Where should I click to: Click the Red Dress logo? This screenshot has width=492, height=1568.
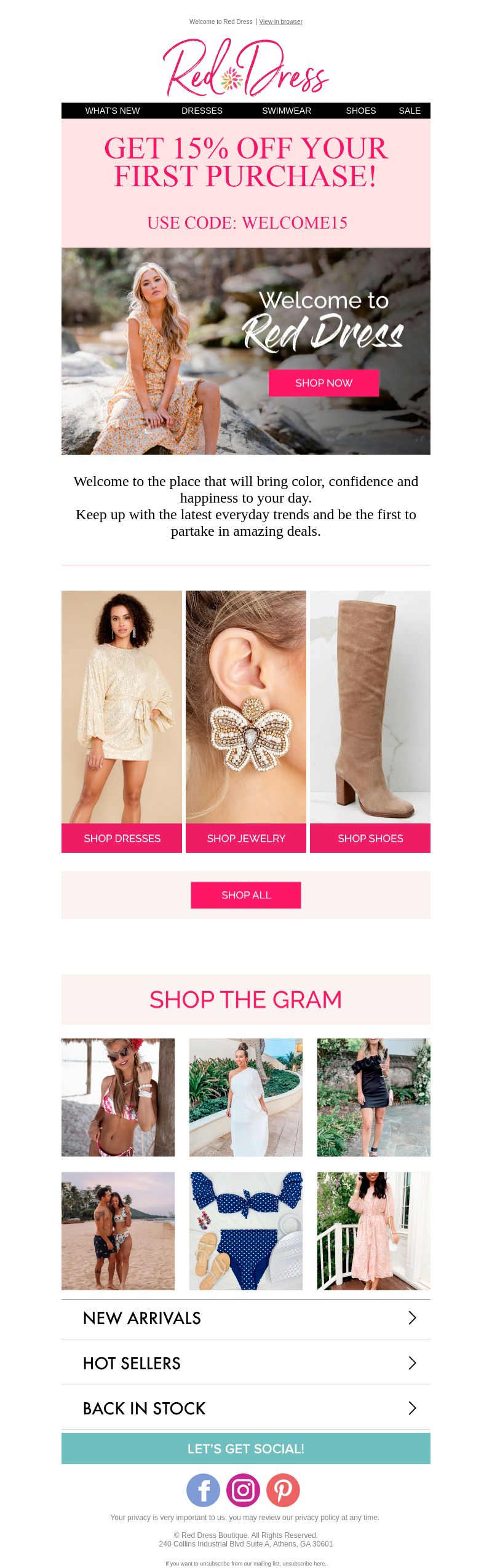coord(246,68)
